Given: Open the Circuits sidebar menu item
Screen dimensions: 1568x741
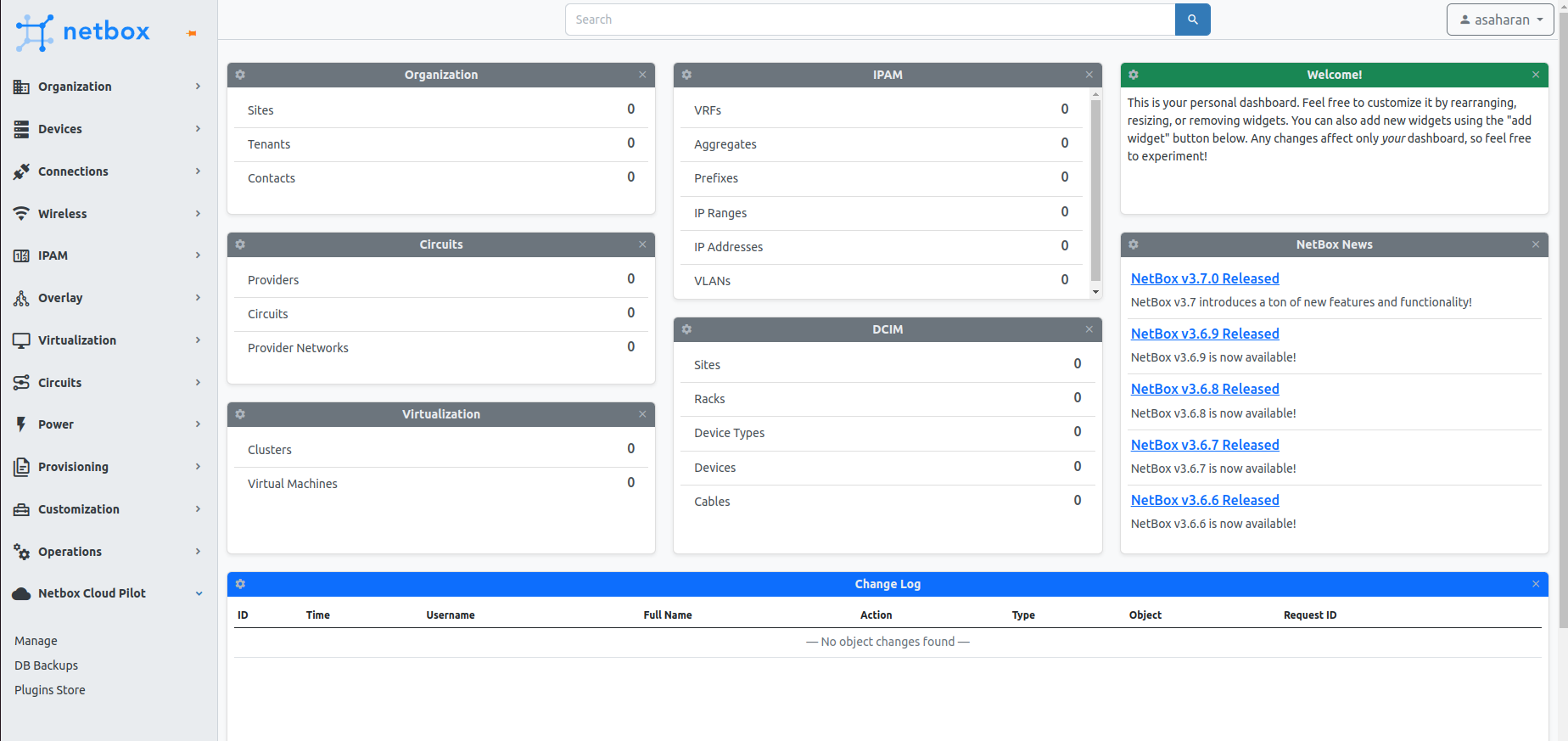Looking at the screenshot, I should (109, 383).
